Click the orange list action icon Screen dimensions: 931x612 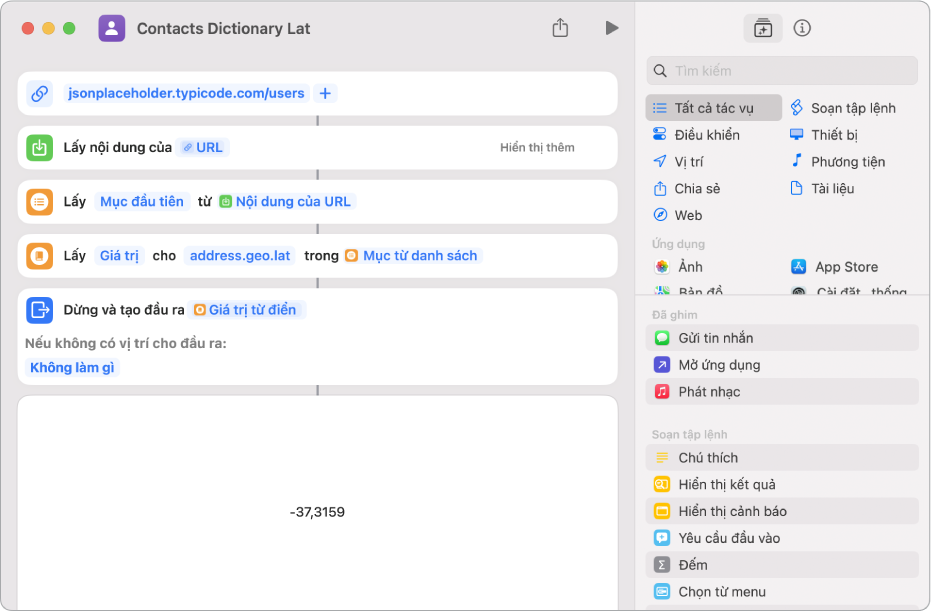pyautogui.click(x=40, y=202)
